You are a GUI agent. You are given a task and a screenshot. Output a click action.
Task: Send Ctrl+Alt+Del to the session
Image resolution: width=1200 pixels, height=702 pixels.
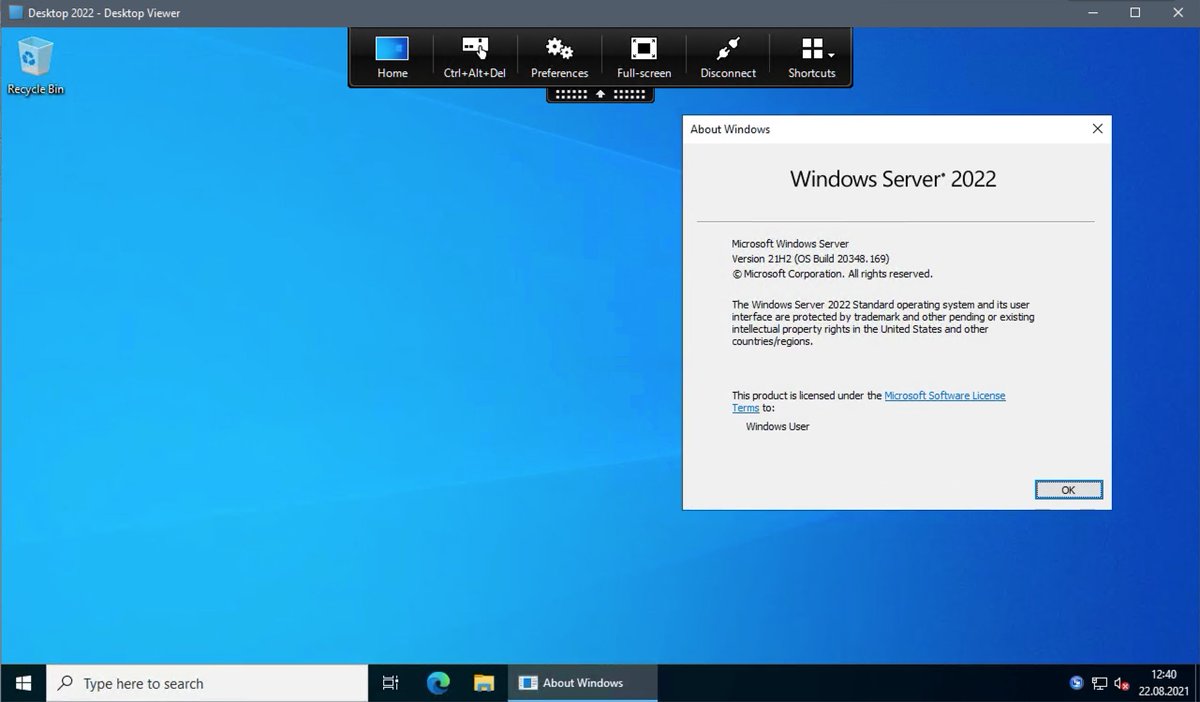(475, 57)
